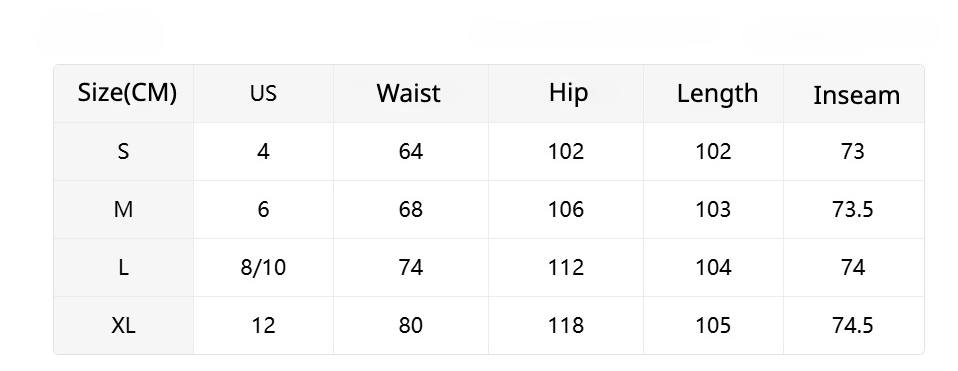
Task: Click the waist value 80 cell
Action: 411,326
